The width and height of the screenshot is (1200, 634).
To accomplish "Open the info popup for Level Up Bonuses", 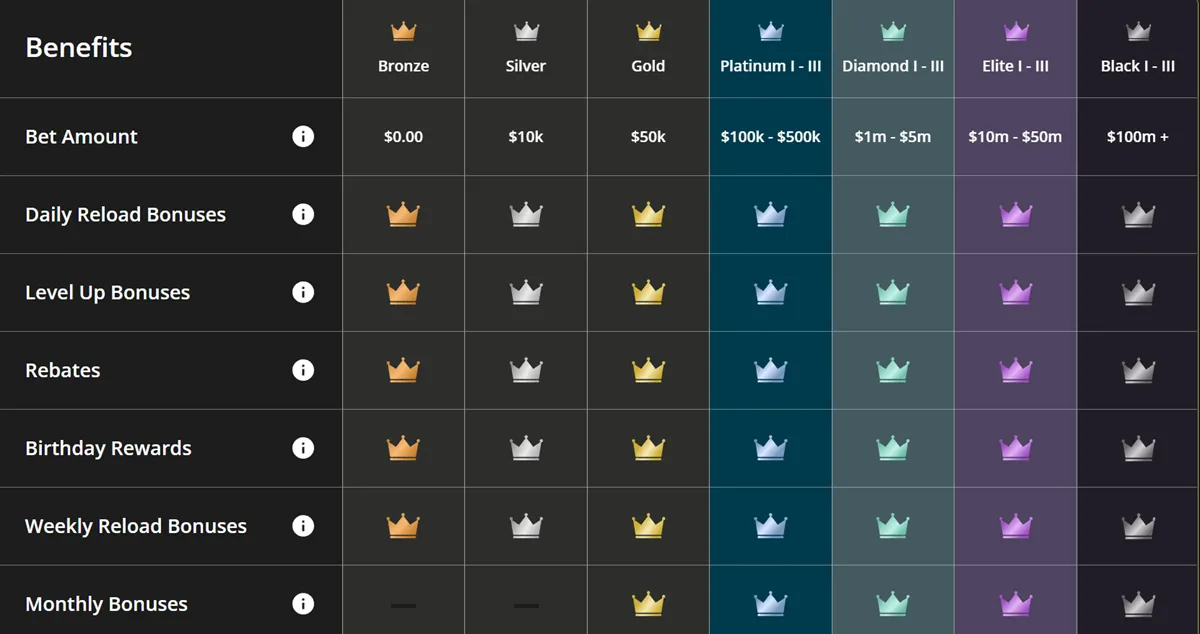I will pyautogui.click(x=303, y=292).
